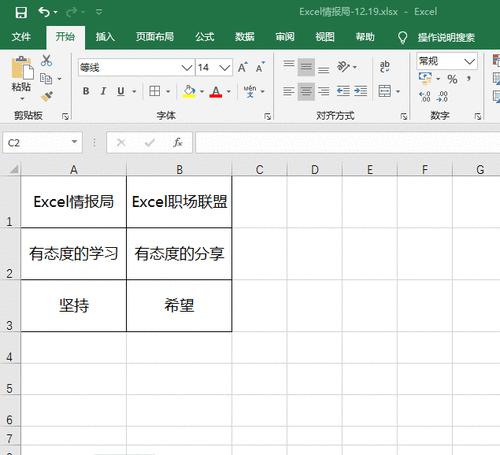Open the fill color palette arrow

click(202, 91)
